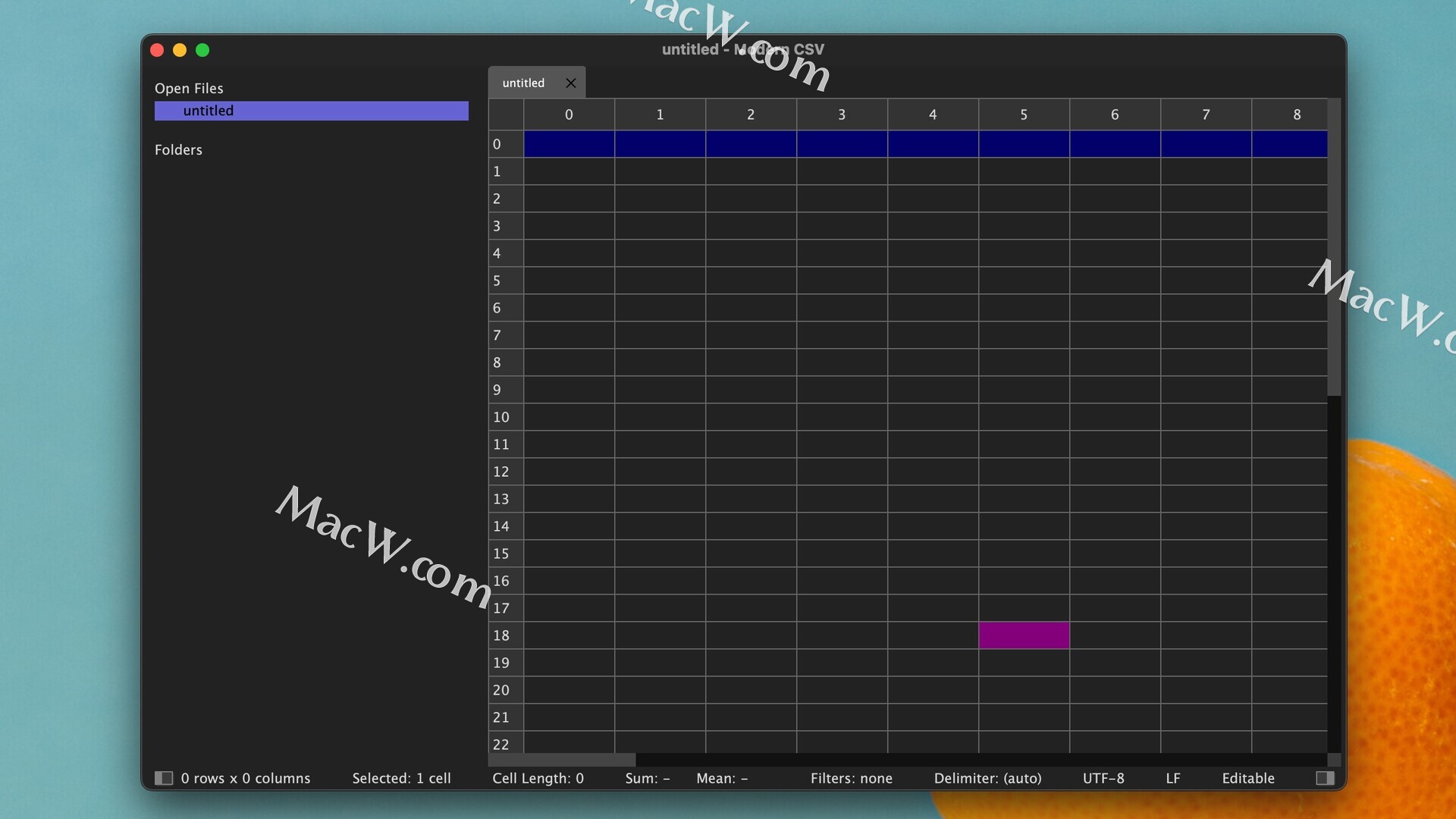Toggle the right panel icon in status bar

point(1325,778)
